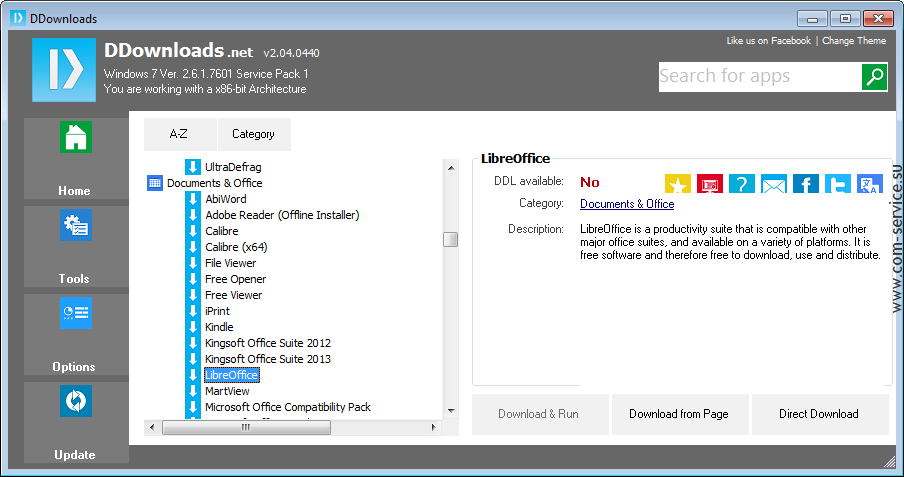
Task: Click the window resize grip corner
Action: pyautogui.click(x=889, y=461)
